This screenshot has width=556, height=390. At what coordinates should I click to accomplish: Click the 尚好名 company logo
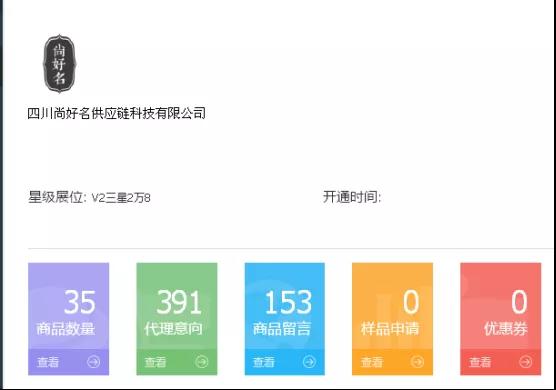[x=60, y=64]
